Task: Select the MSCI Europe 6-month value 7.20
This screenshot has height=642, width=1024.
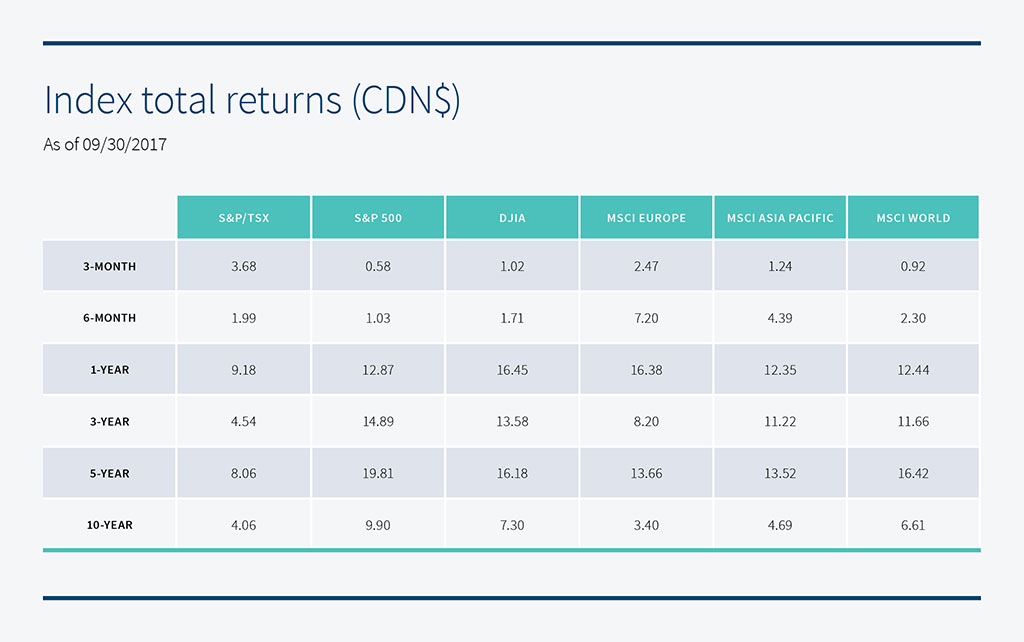Action: [646, 318]
